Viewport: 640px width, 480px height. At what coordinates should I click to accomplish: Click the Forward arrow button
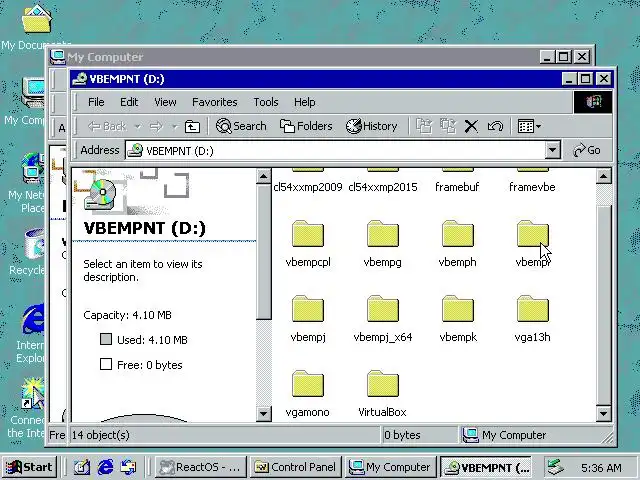coord(156,127)
